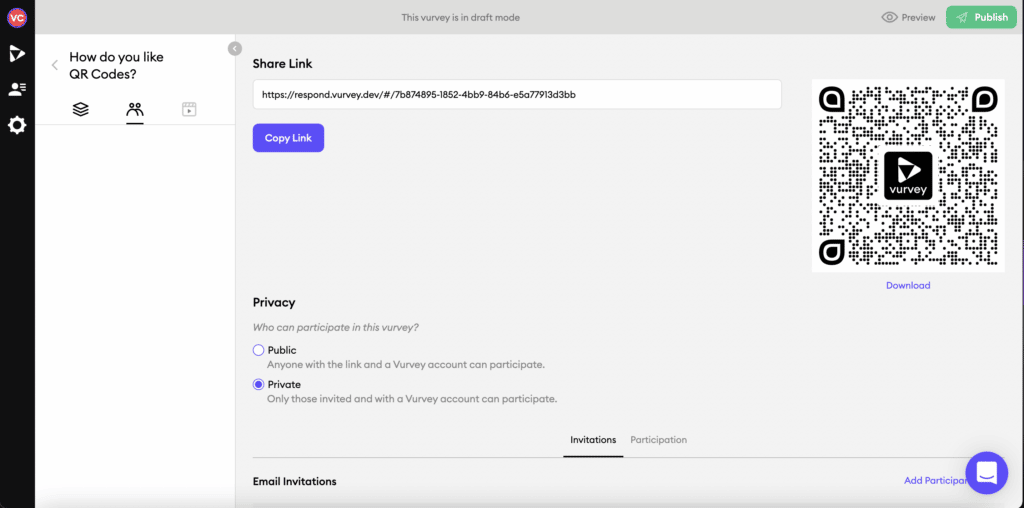This screenshot has width=1024, height=508.
Task: Click the share link URL field
Action: [517, 95]
